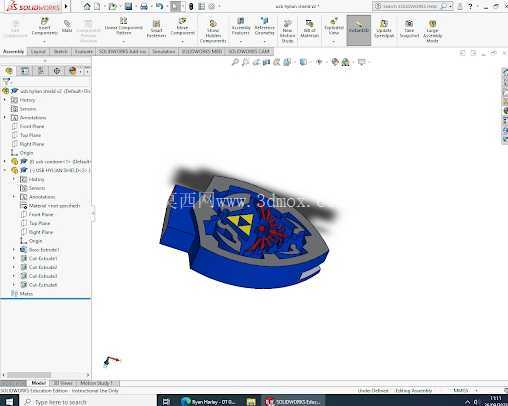
Task: Click Exploded View tool
Action: click(x=334, y=26)
